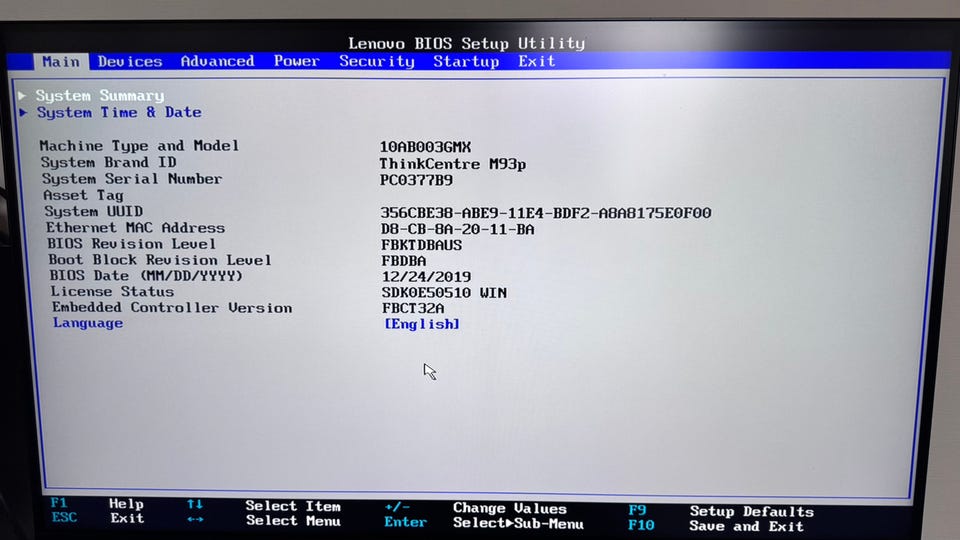Click the ESC Exit key hint

[x=98, y=519]
